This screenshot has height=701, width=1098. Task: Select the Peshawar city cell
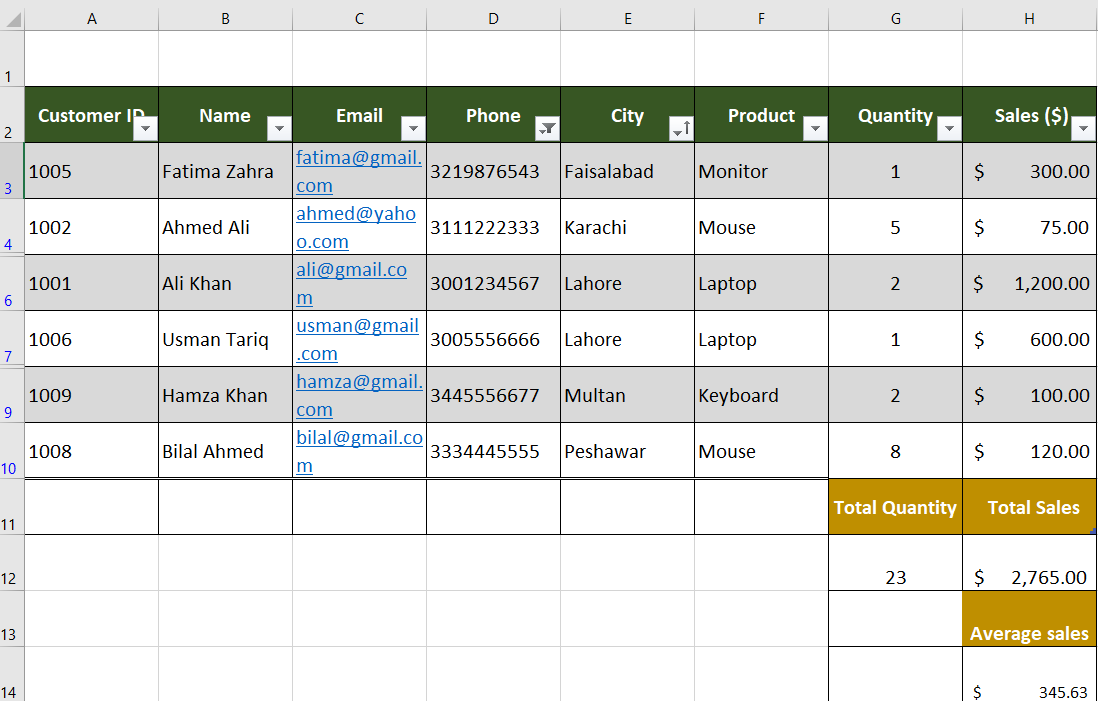(627, 451)
